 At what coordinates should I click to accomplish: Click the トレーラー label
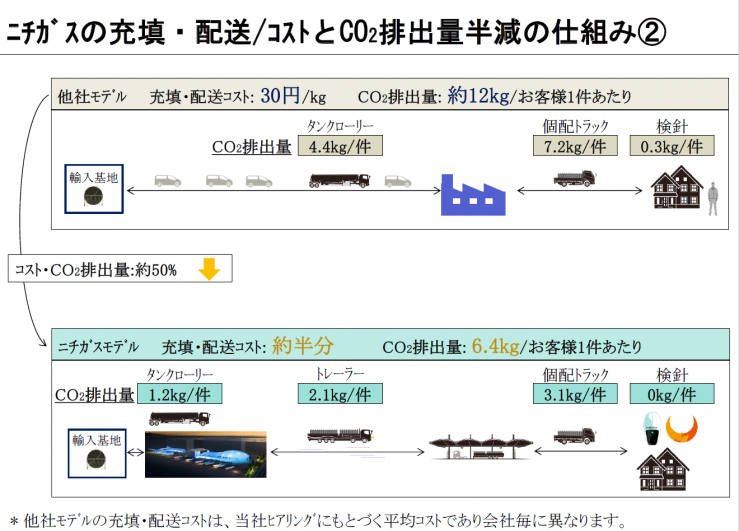pyautogui.click(x=340, y=375)
